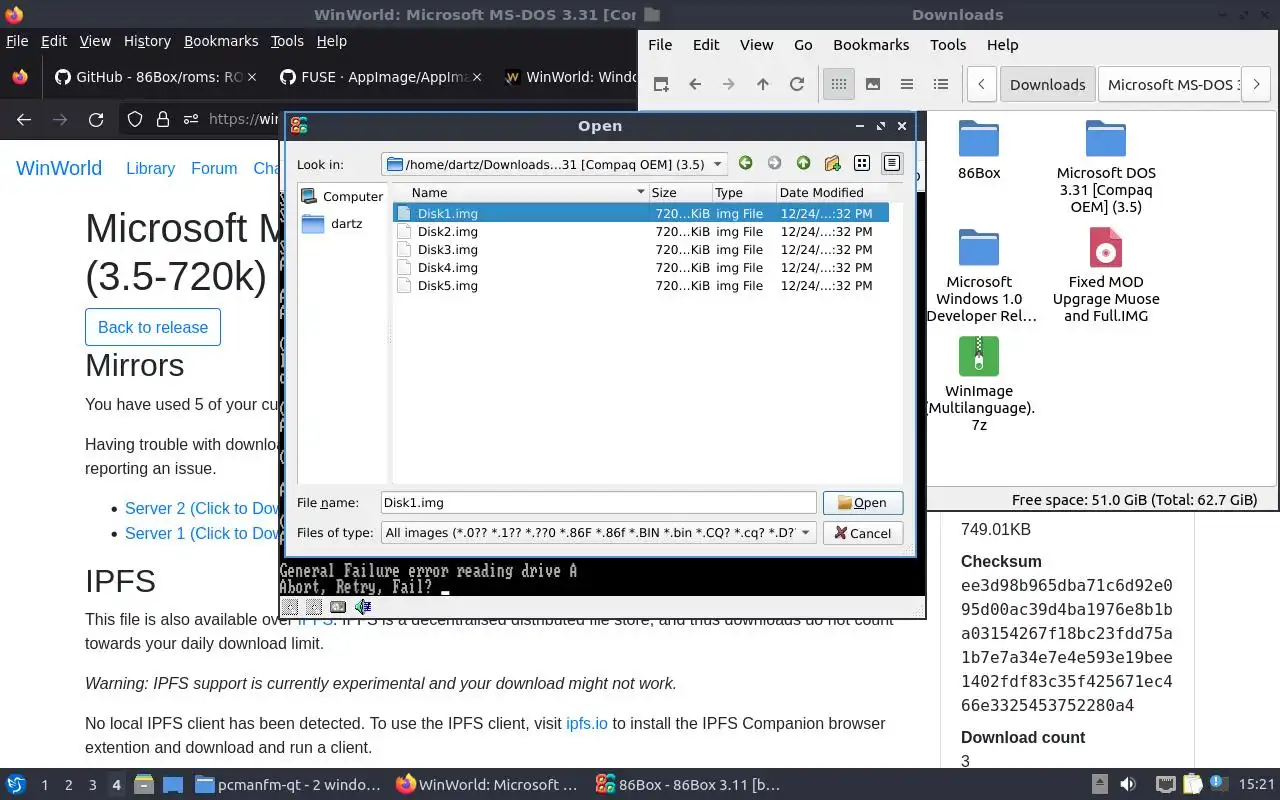Image resolution: width=1280 pixels, height=800 pixels.
Task: Open the Server 1 download link
Action: tap(202, 533)
